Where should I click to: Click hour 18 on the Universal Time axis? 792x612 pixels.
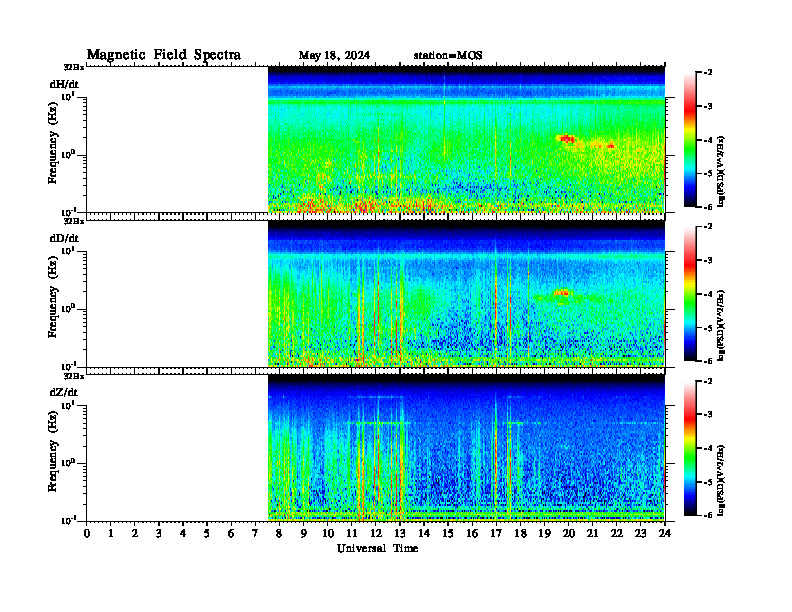(520, 534)
